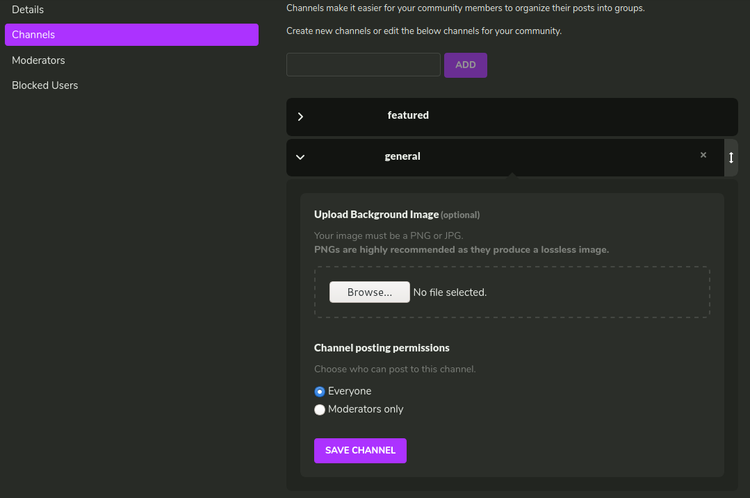Screen dimensions: 750x498
Task: Open Blocked Users section
Action: (45, 85)
